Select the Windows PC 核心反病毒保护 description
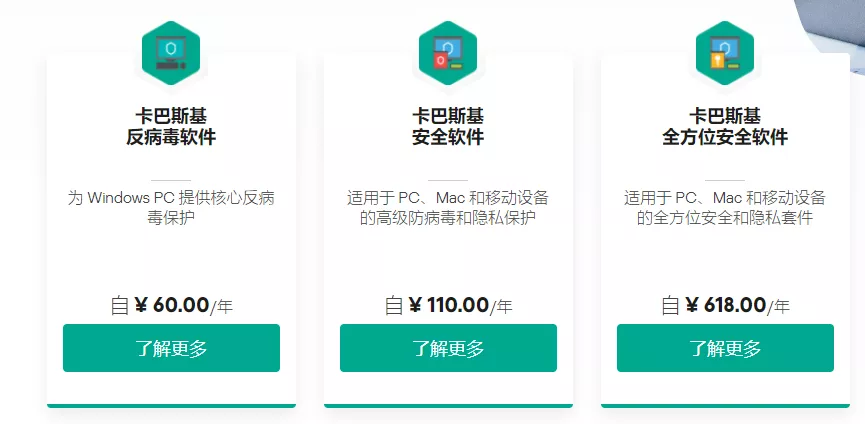865x424 pixels. (x=171, y=207)
